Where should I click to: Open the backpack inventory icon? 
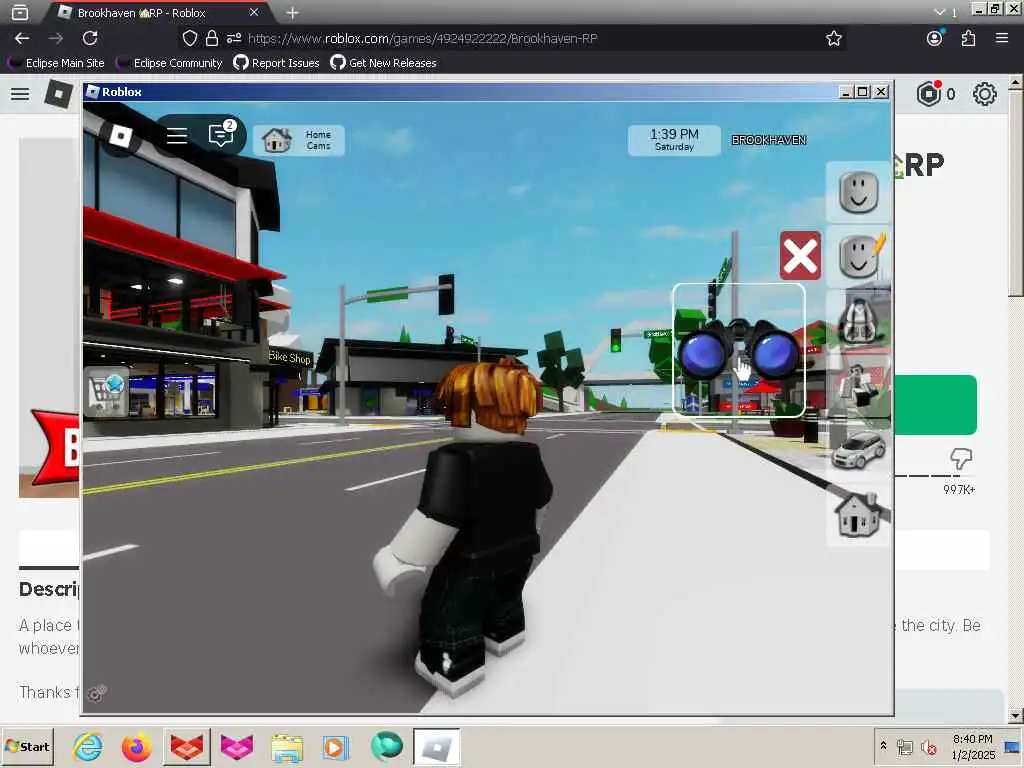[x=859, y=320]
